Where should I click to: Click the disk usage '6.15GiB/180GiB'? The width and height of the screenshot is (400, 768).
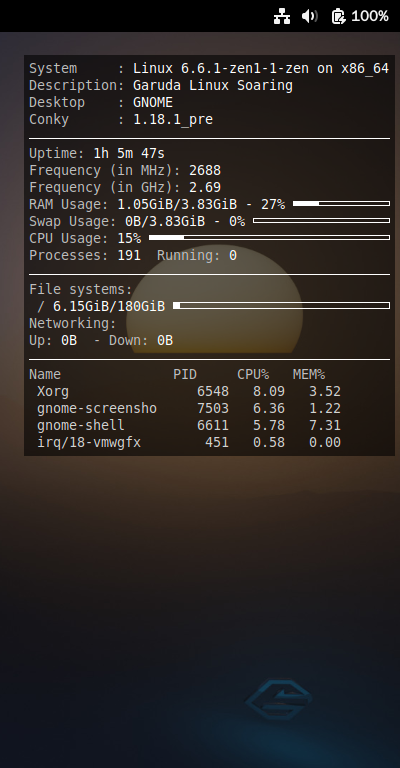tap(109, 307)
